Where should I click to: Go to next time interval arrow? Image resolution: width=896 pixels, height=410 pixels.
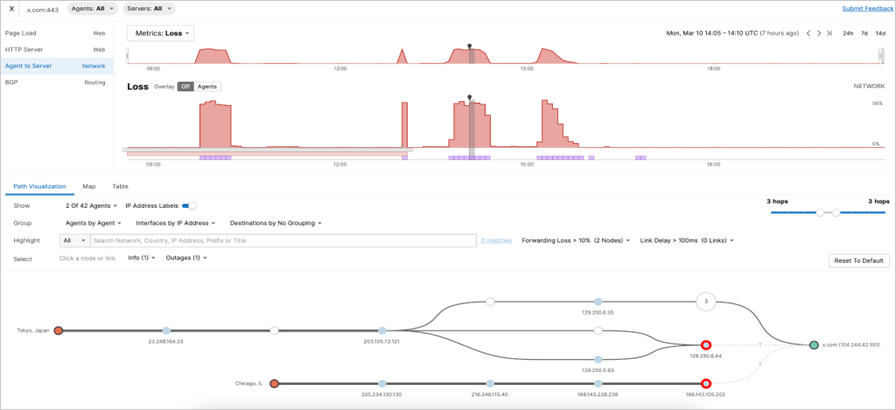point(819,33)
